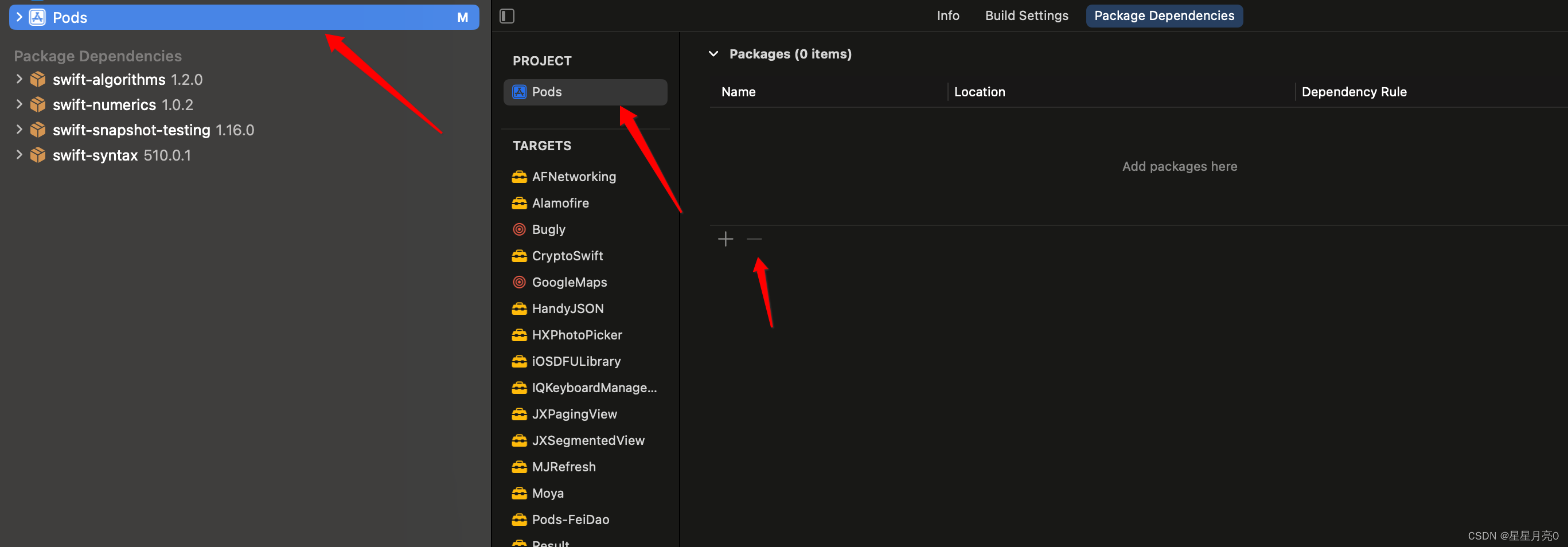Click the MJRefresh toolbox icon
The width and height of the screenshot is (1568, 547).
pos(519,467)
